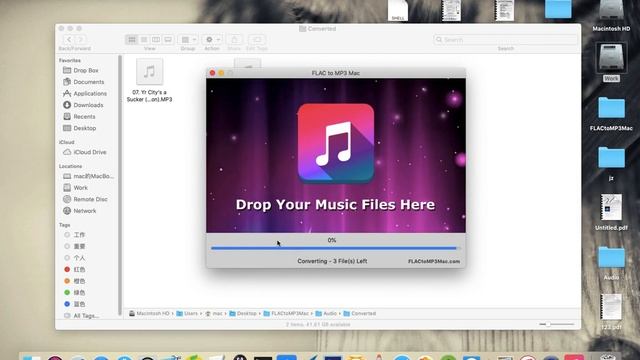This screenshot has width=640, height=360.
Task: Go back in Finder window
Action: tap(69, 40)
